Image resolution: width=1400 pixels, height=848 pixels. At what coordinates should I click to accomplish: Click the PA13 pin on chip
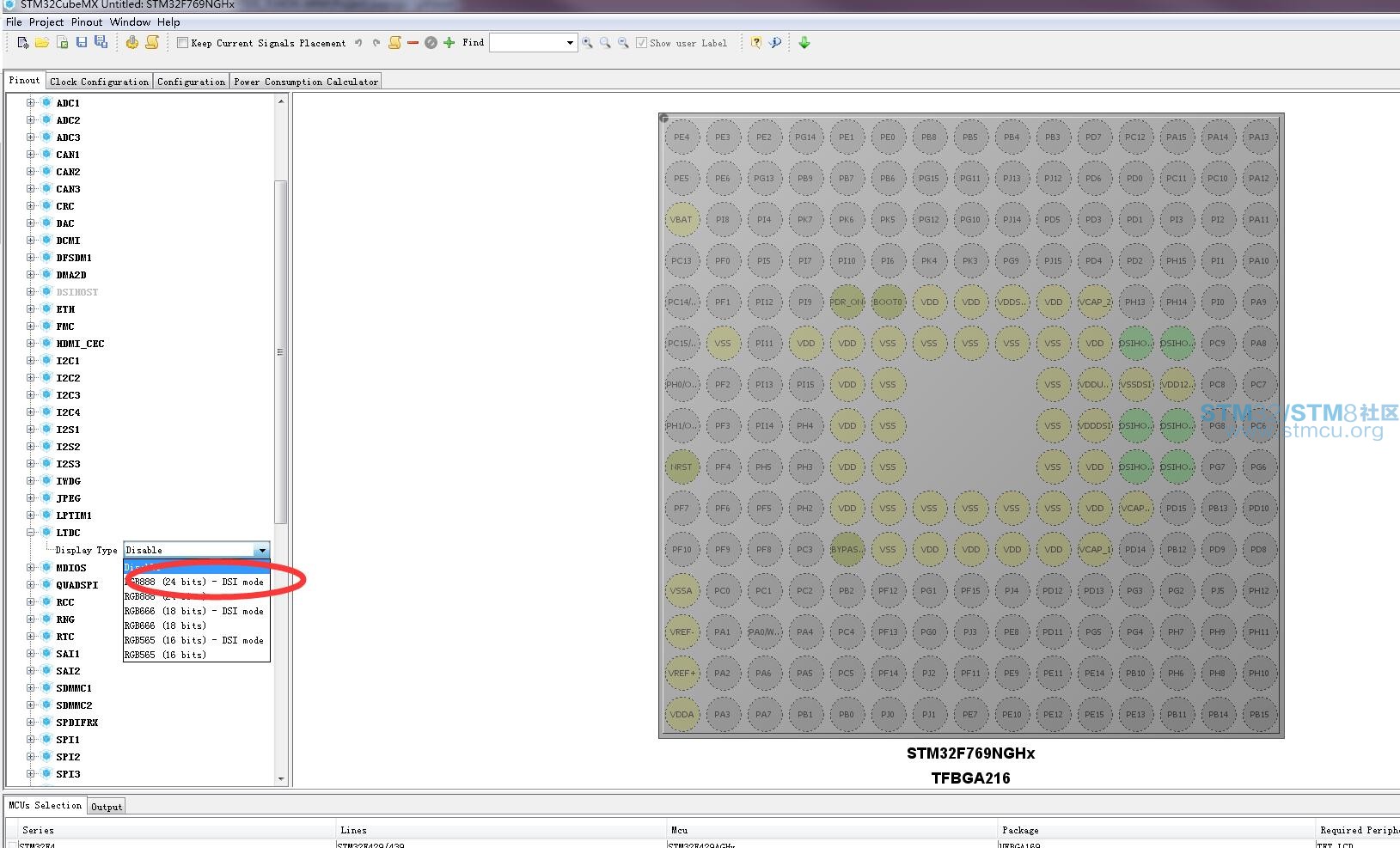1259,137
